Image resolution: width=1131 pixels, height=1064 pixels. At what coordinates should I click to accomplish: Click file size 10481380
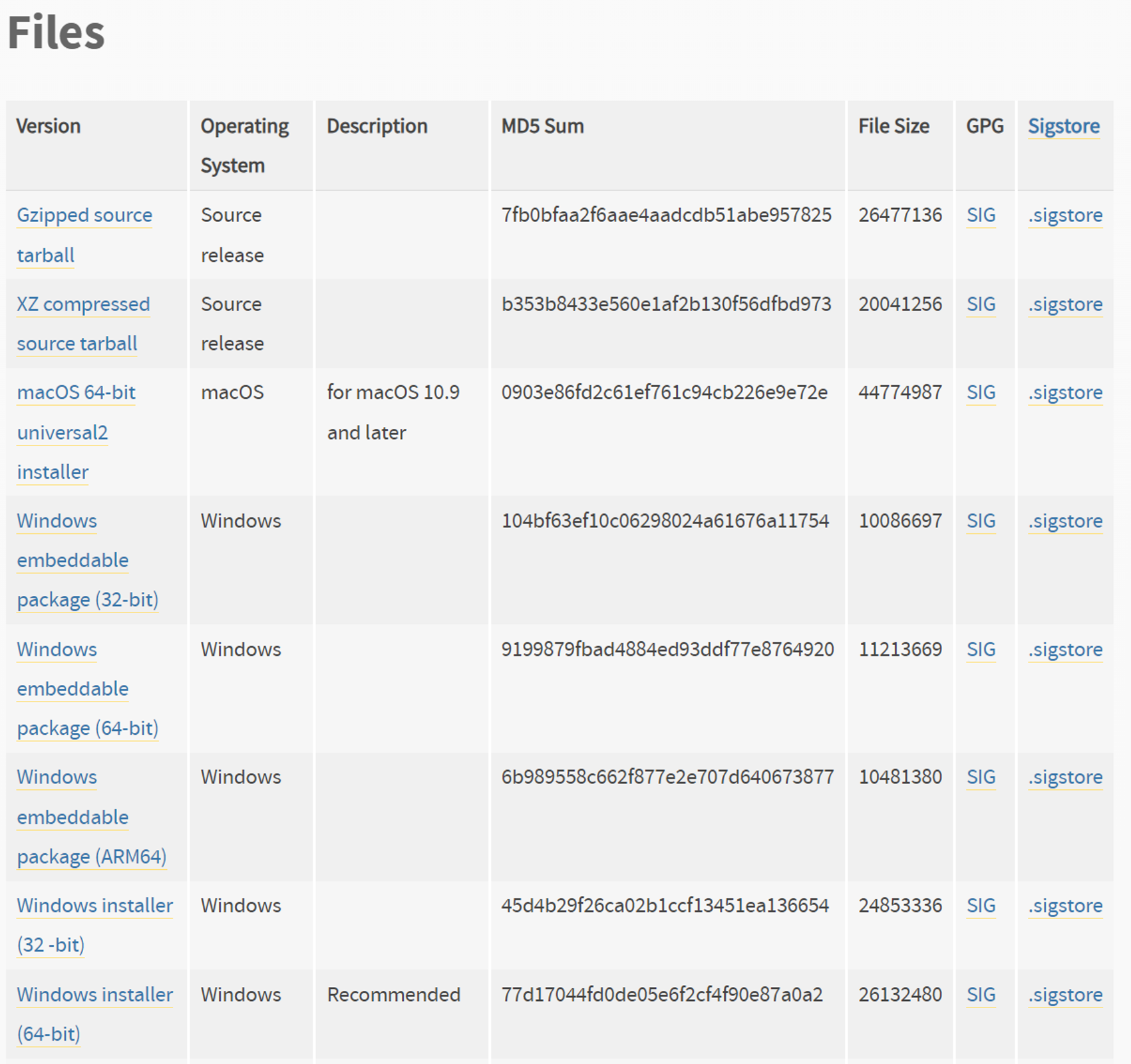900,777
